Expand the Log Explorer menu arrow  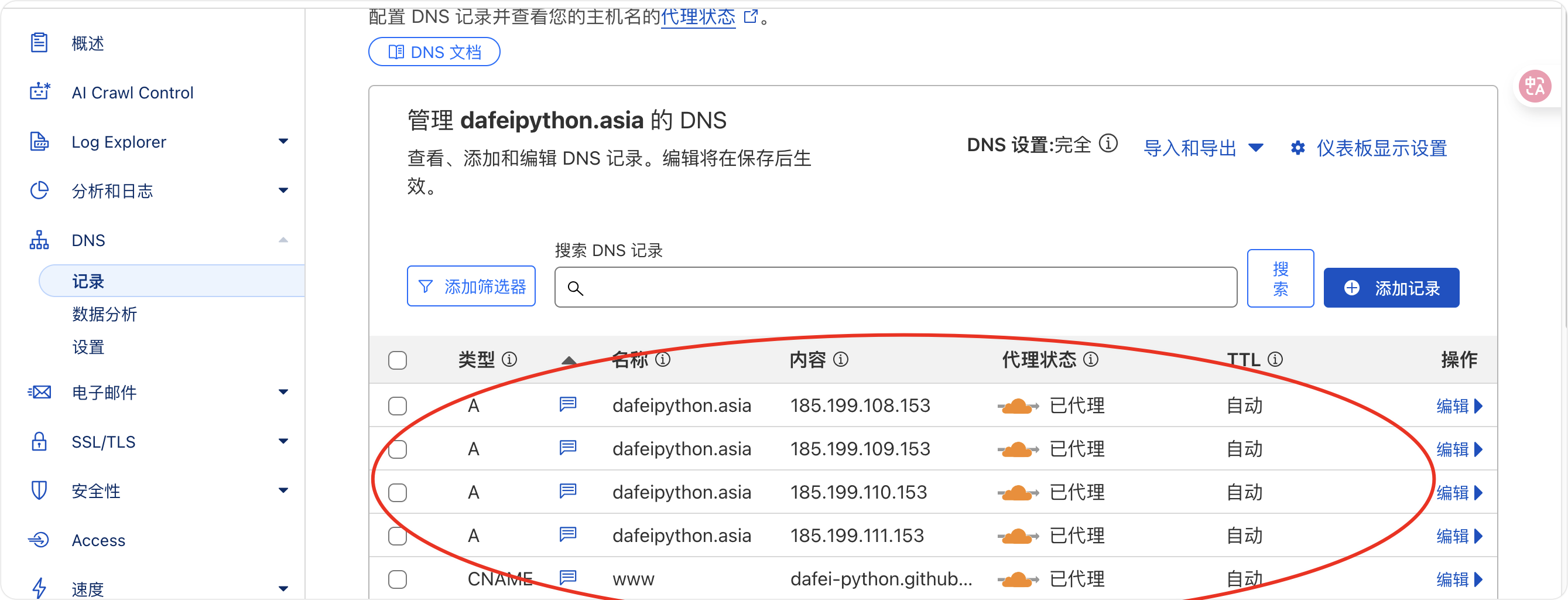tap(283, 141)
